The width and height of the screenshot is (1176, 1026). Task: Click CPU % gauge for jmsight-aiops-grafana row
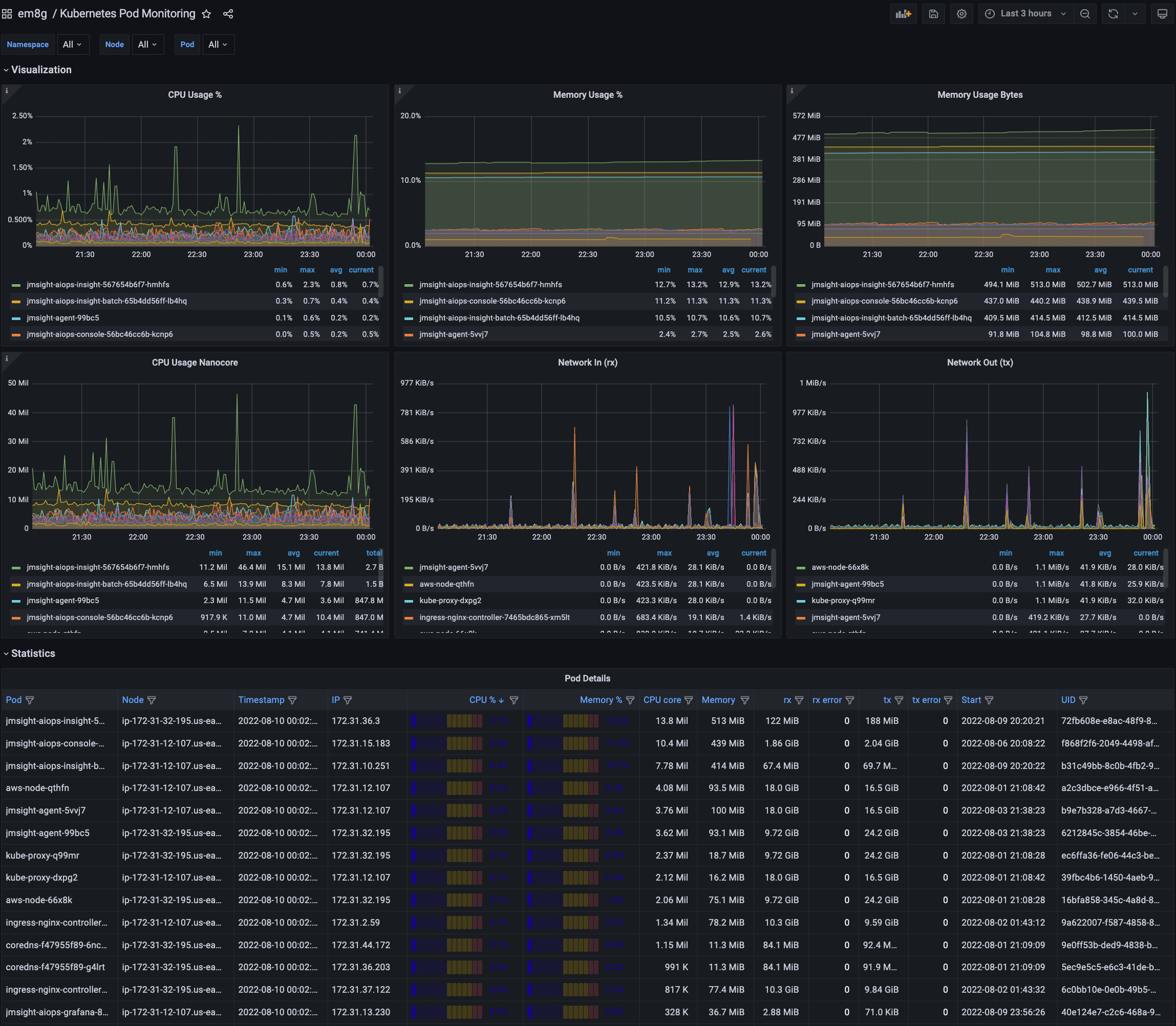446,1012
